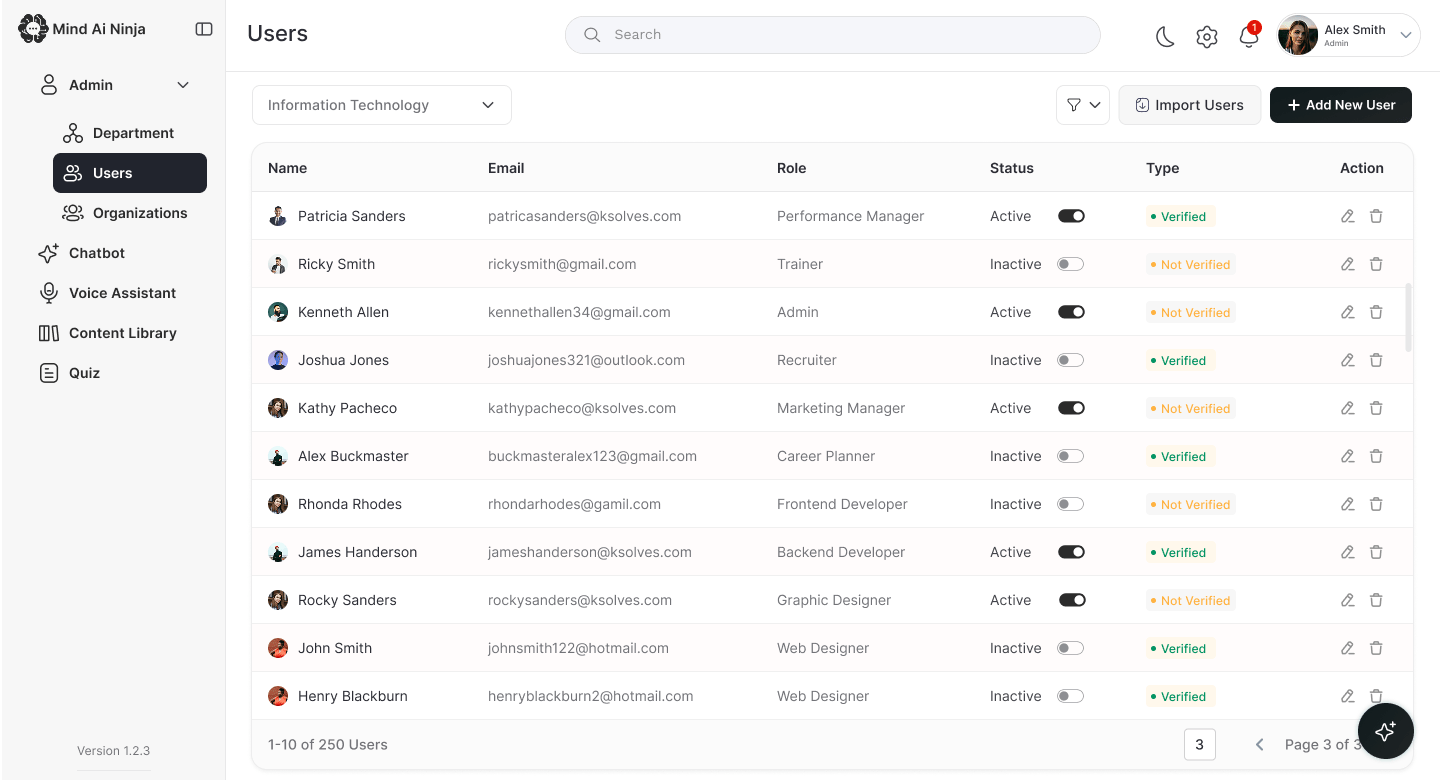1440x780 pixels.
Task: Open the notifications bell
Action: 1248,37
